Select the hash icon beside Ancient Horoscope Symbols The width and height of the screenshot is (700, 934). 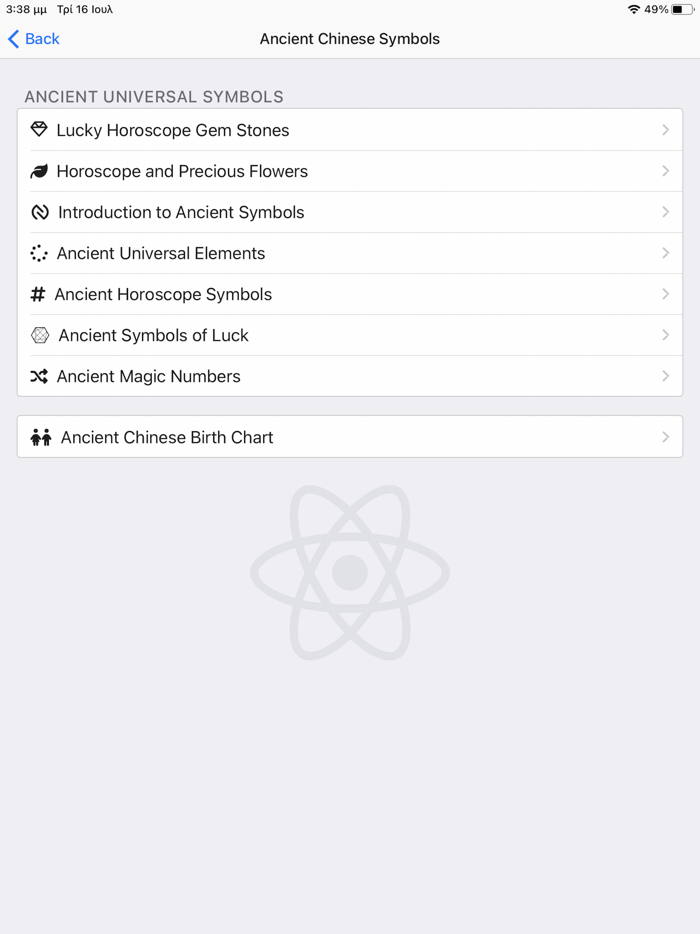pos(39,294)
